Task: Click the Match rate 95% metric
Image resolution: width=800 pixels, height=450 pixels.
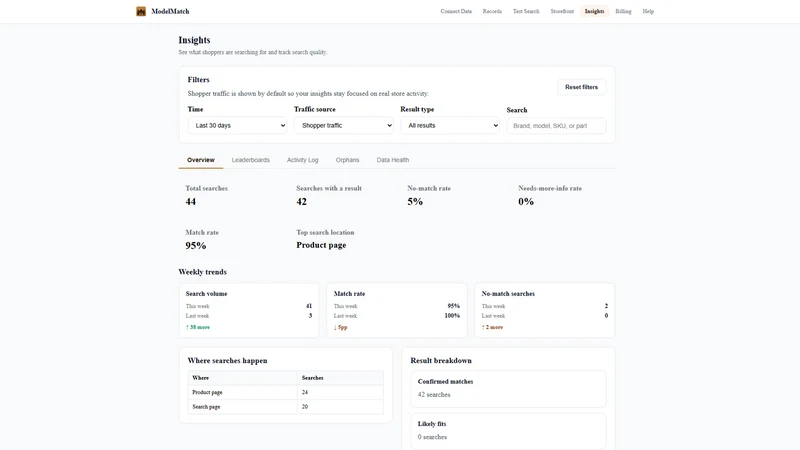Action: point(196,245)
